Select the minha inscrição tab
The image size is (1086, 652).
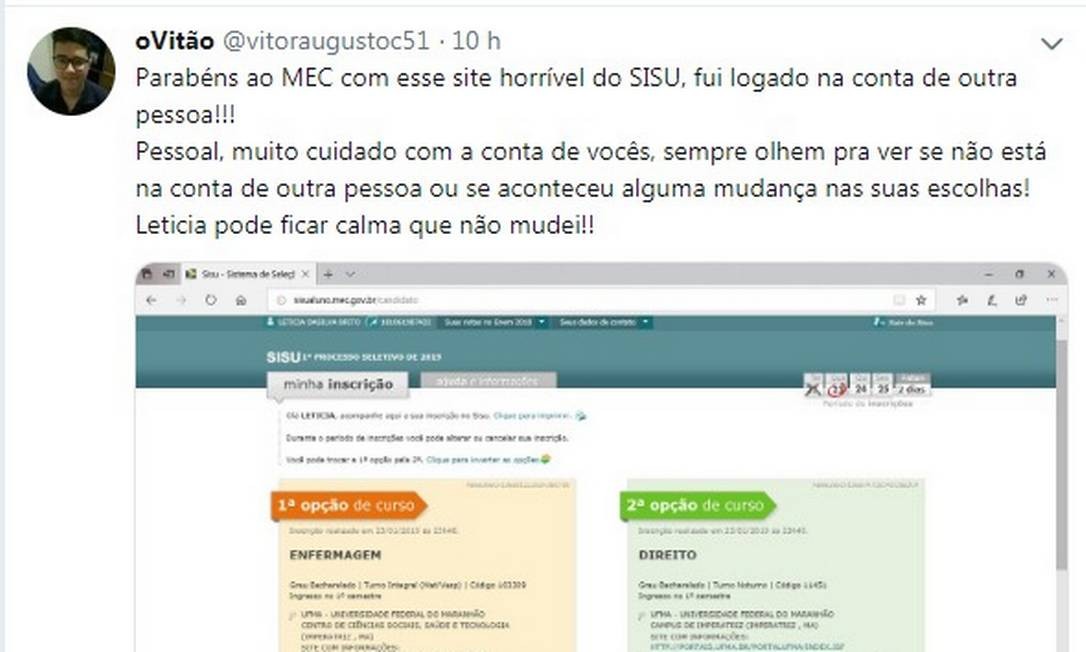click(x=338, y=385)
